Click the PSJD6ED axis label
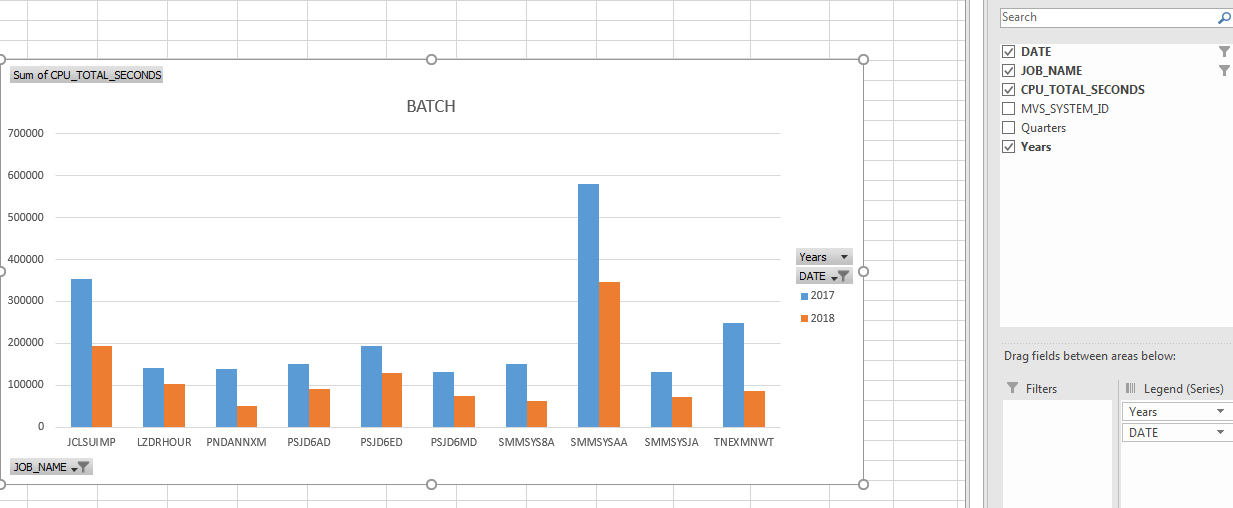The width and height of the screenshot is (1233, 508). click(x=381, y=442)
